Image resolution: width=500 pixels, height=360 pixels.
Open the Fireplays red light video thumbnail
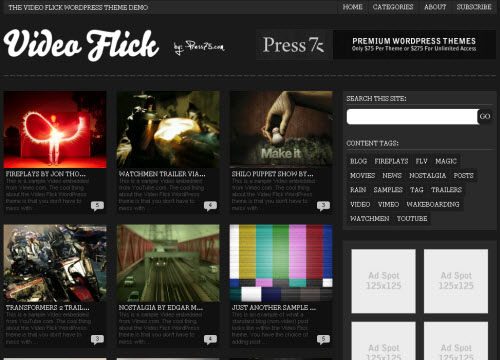point(55,129)
